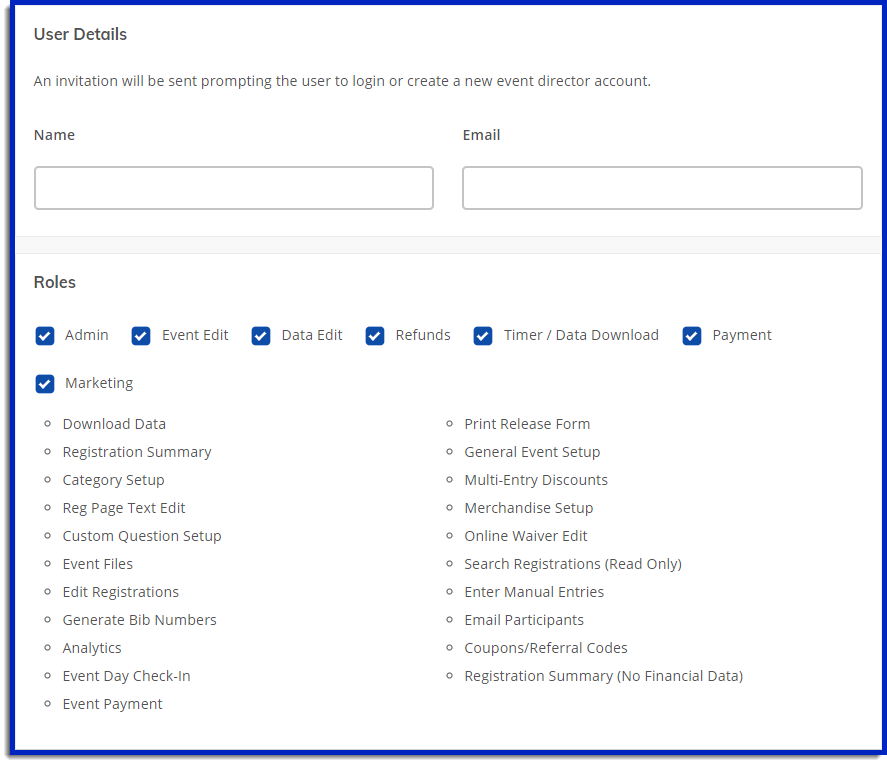Screen dimensions: 887x765
Task: Toggle Timer / Data Download checkbox
Action: (x=483, y=336)
